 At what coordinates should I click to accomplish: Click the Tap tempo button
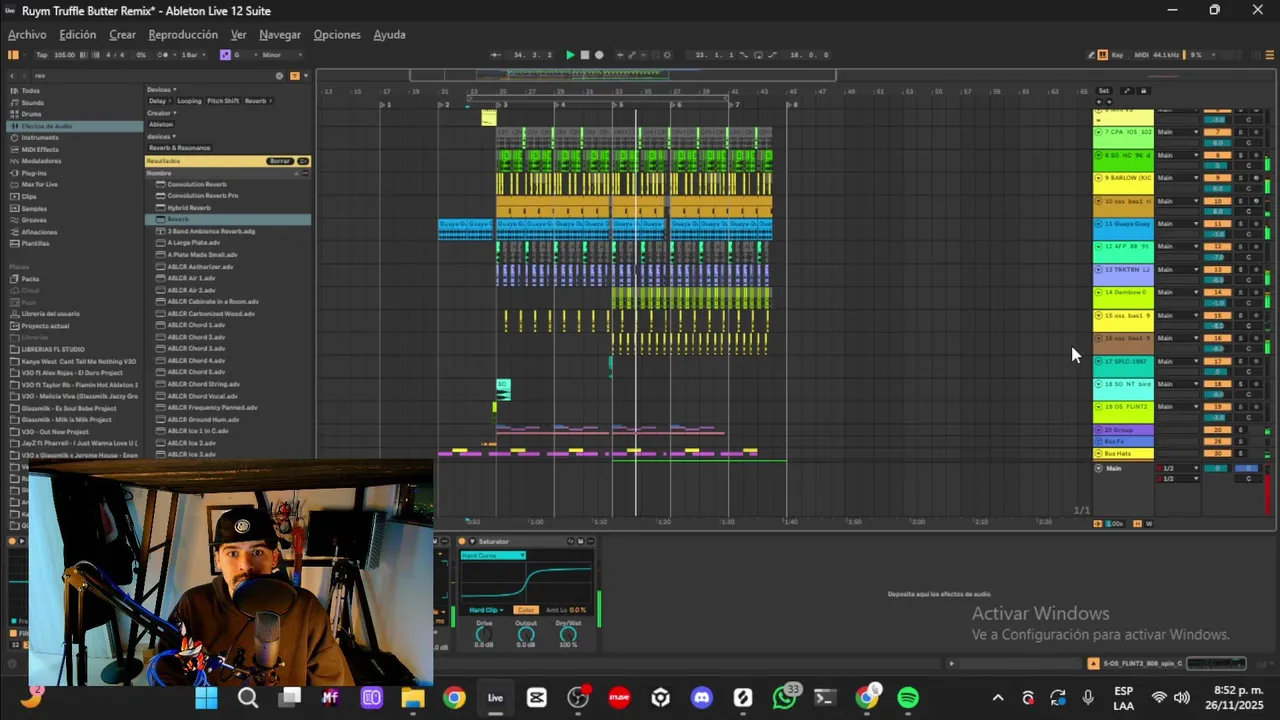[x=41, y=55]
